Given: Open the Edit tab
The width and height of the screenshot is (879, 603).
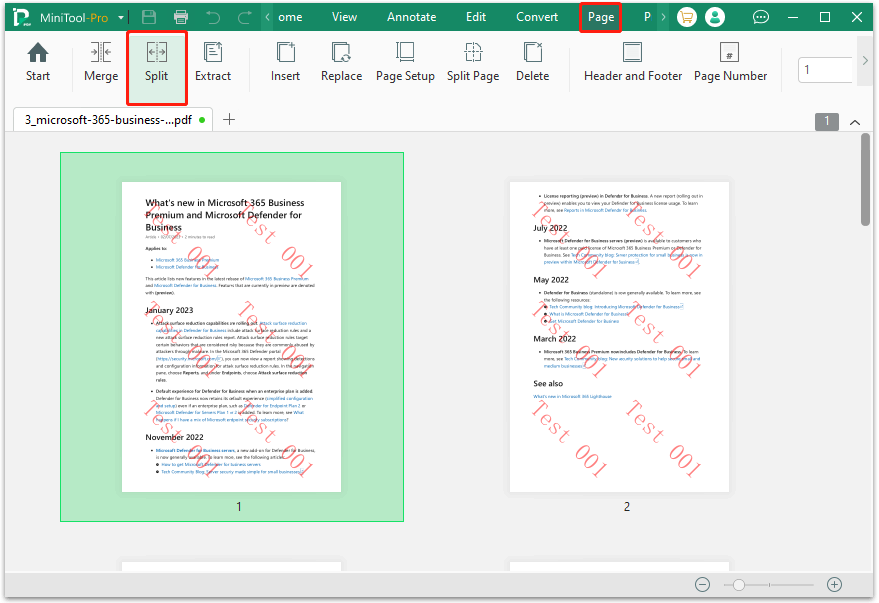Looking at the screenshot, I should [x=476, y=17].
